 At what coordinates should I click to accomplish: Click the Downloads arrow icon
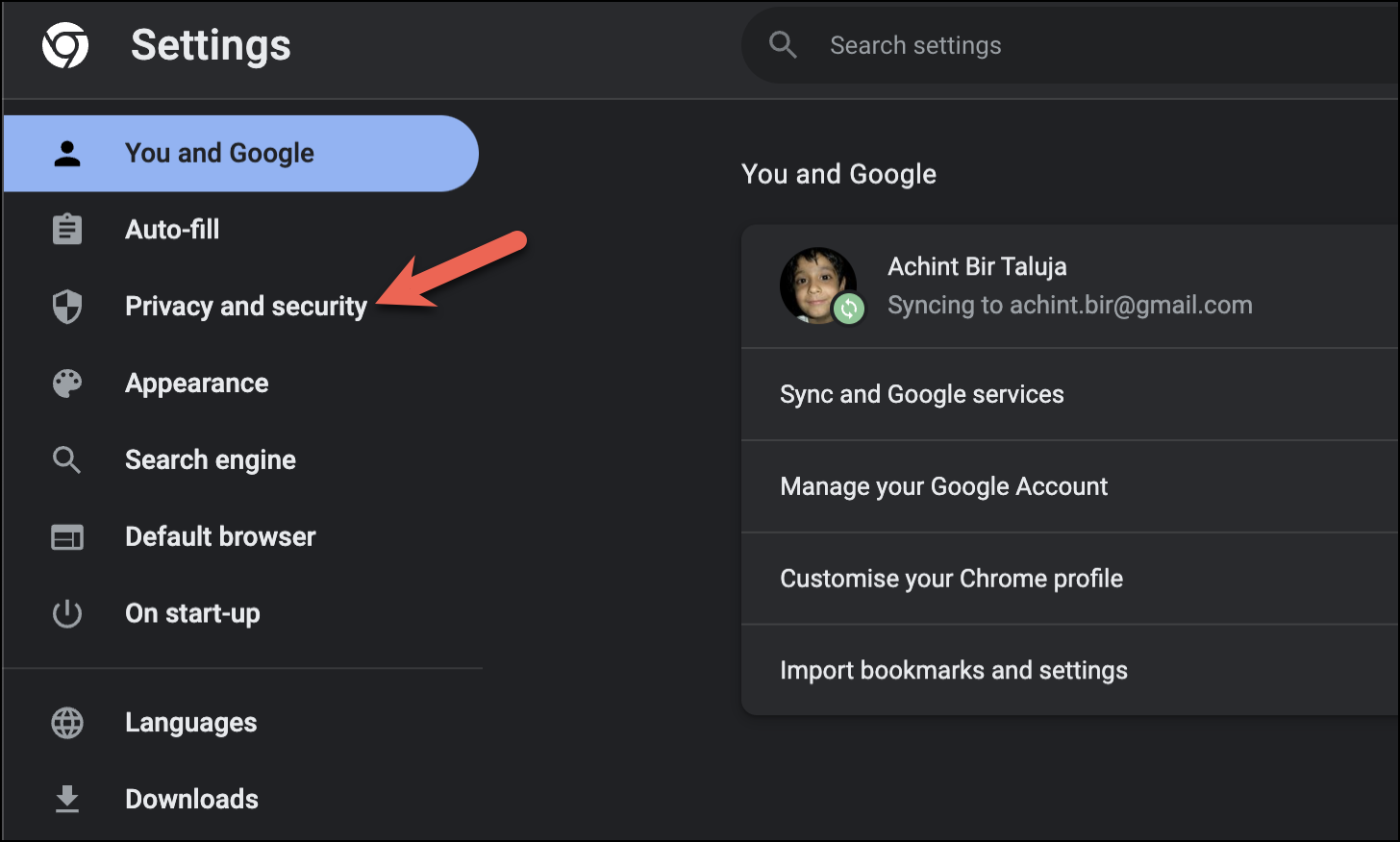coord(67,799)
